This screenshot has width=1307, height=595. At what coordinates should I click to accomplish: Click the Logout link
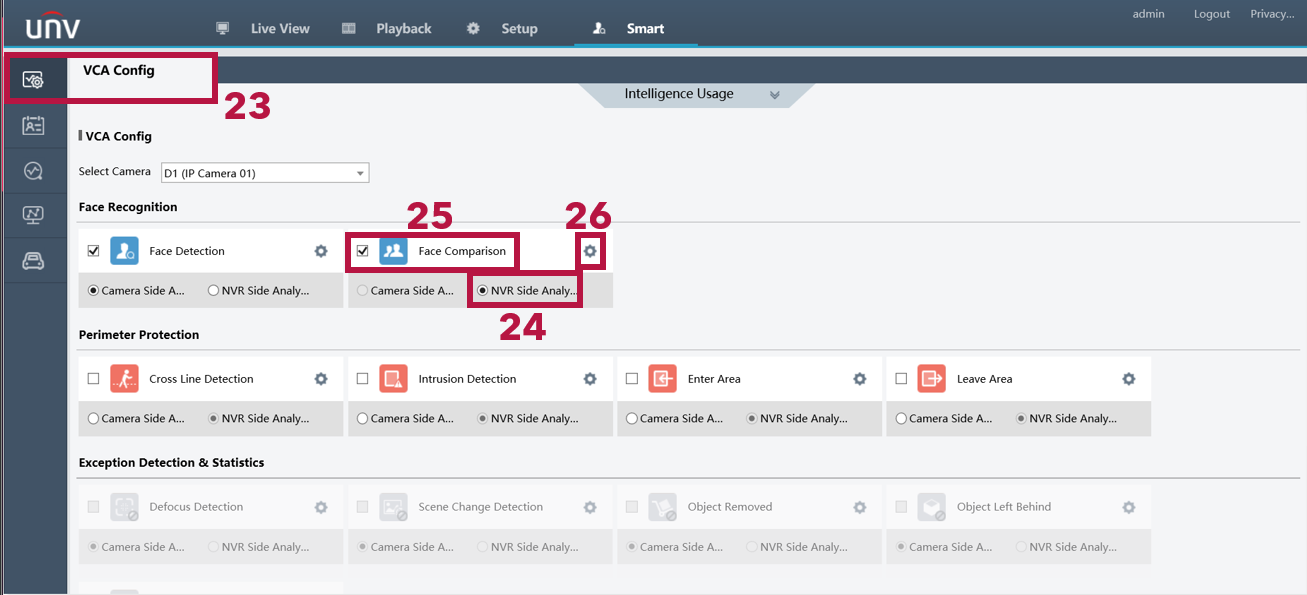point(1211,14)
